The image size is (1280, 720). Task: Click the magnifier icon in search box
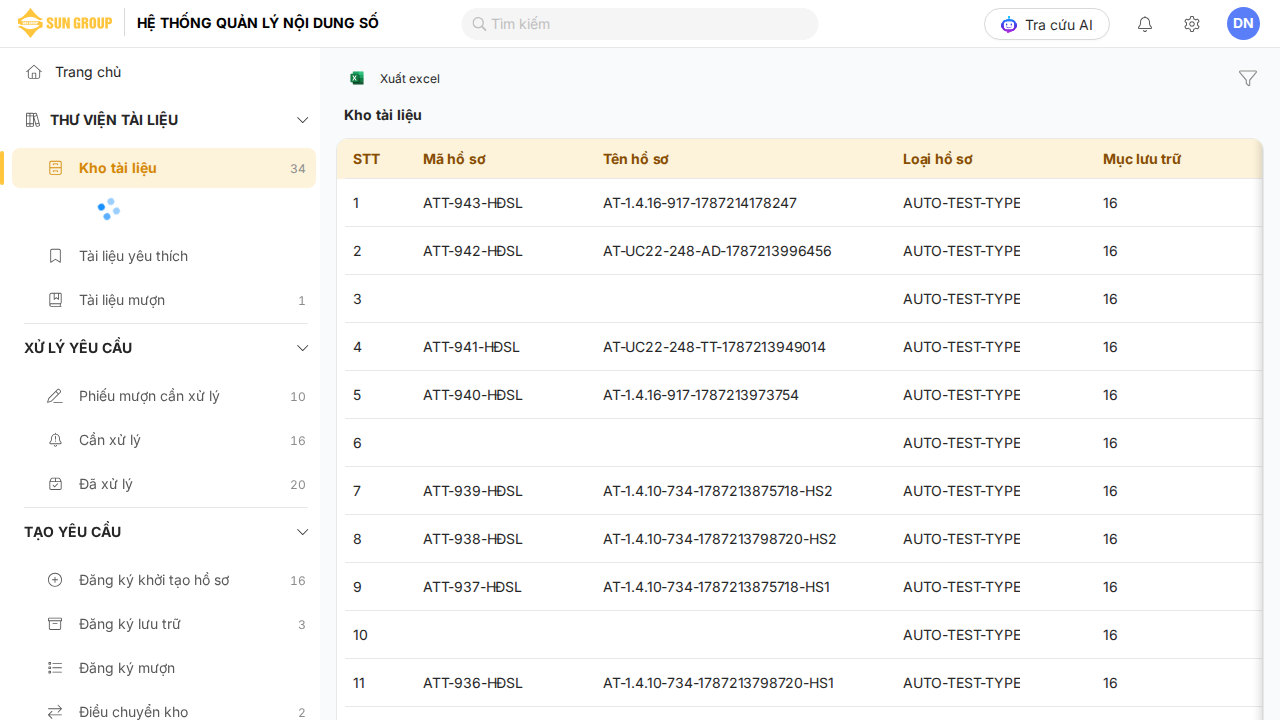pyautogui.click(x=479, y=24)
